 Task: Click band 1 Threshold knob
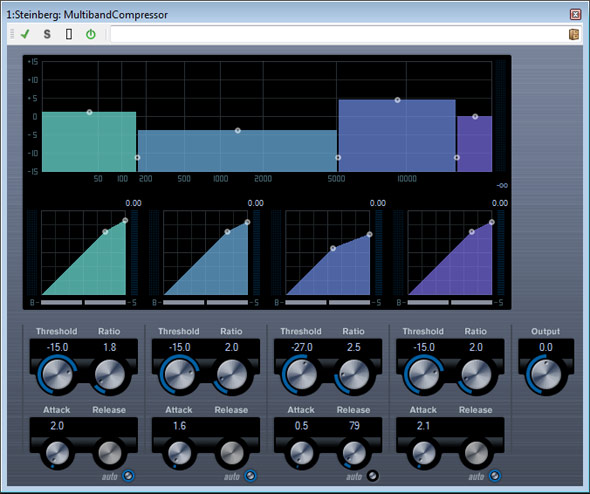[x=57, y=374]
